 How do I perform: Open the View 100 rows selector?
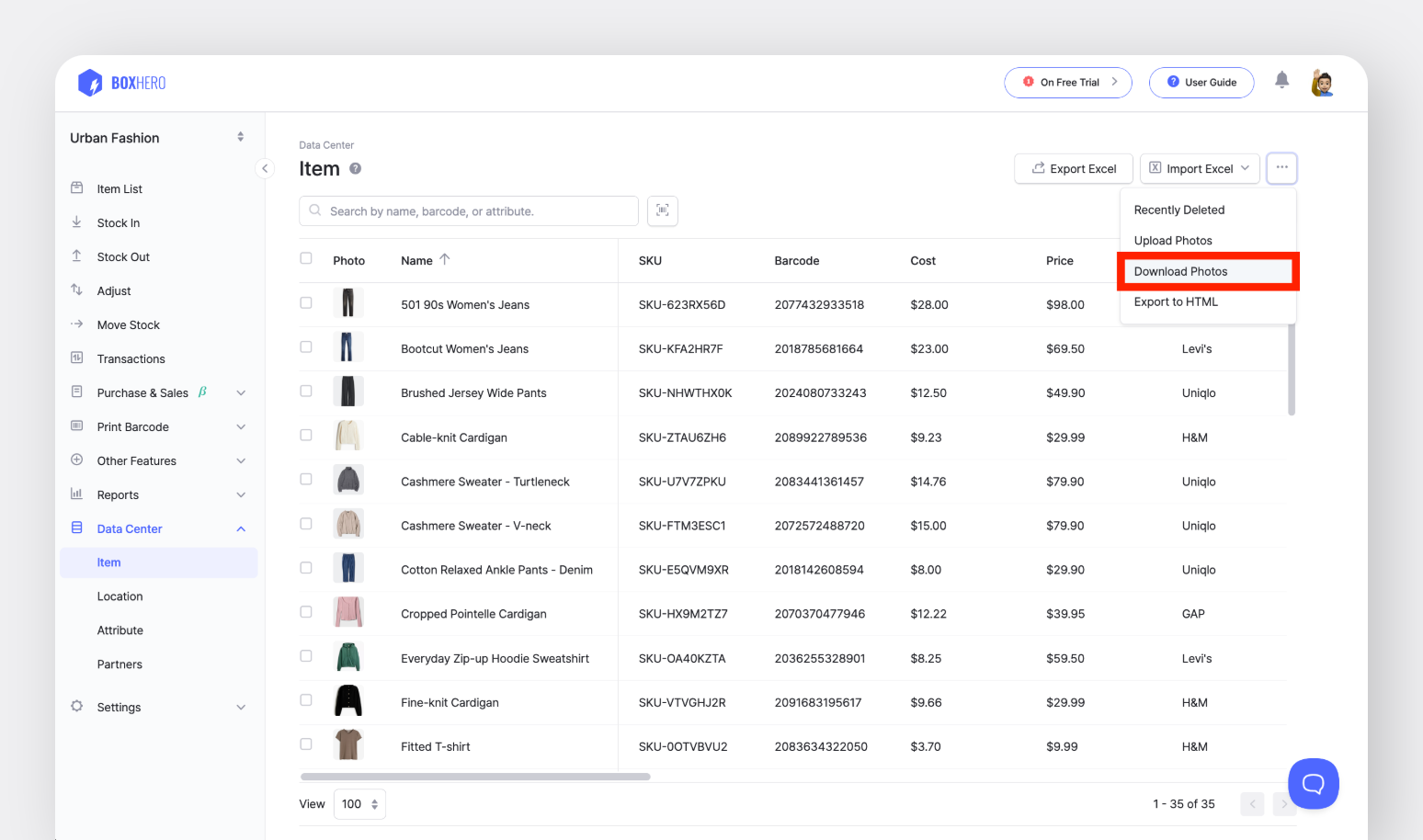pos(359,804)
